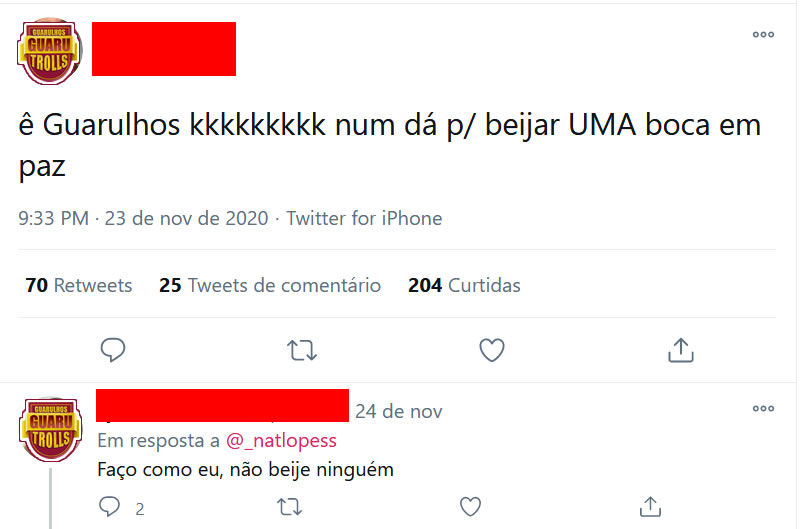Open the three-dot menu on the reply tweet

point(763,408)
